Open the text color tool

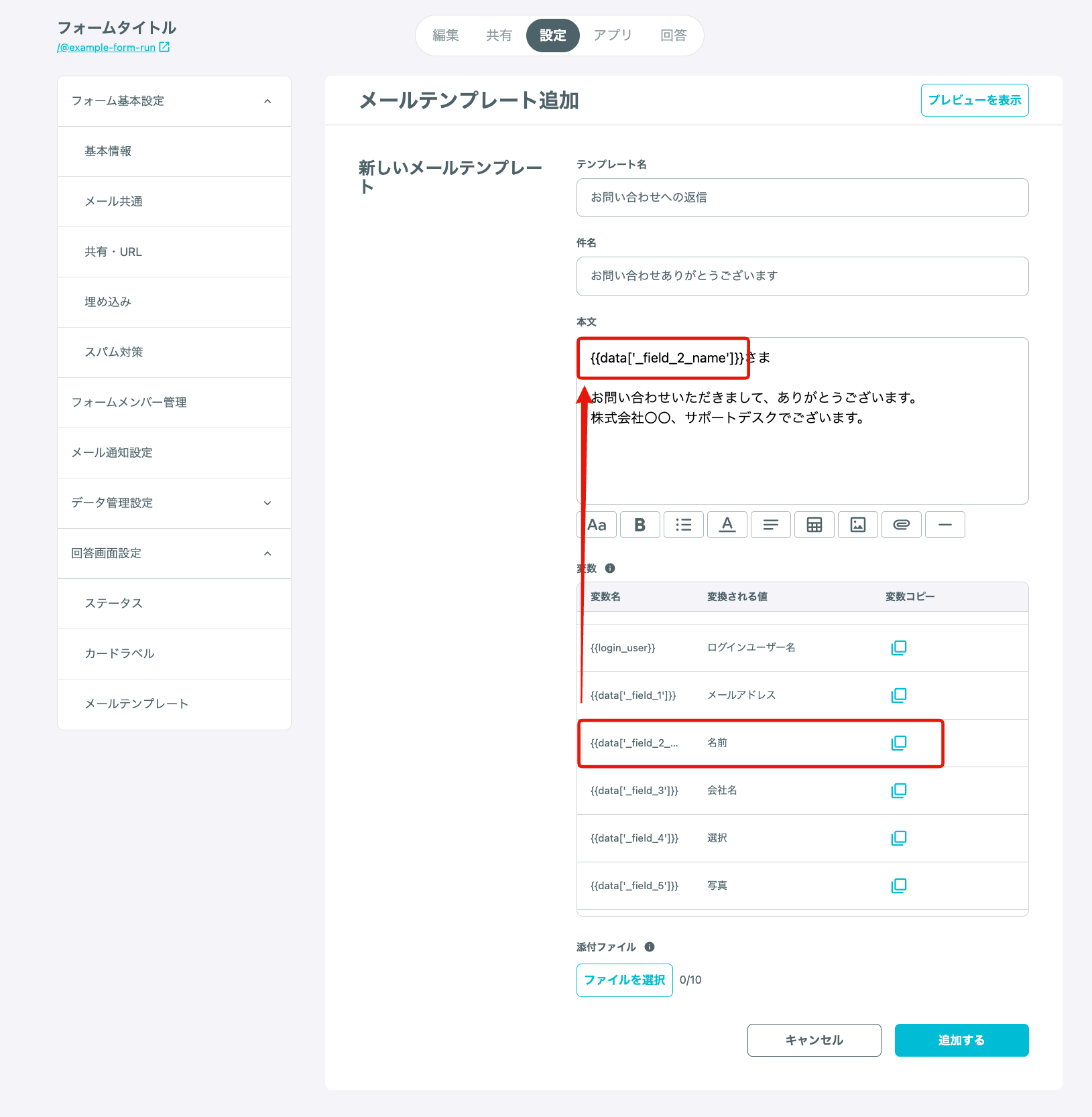[x=727, y=525]
